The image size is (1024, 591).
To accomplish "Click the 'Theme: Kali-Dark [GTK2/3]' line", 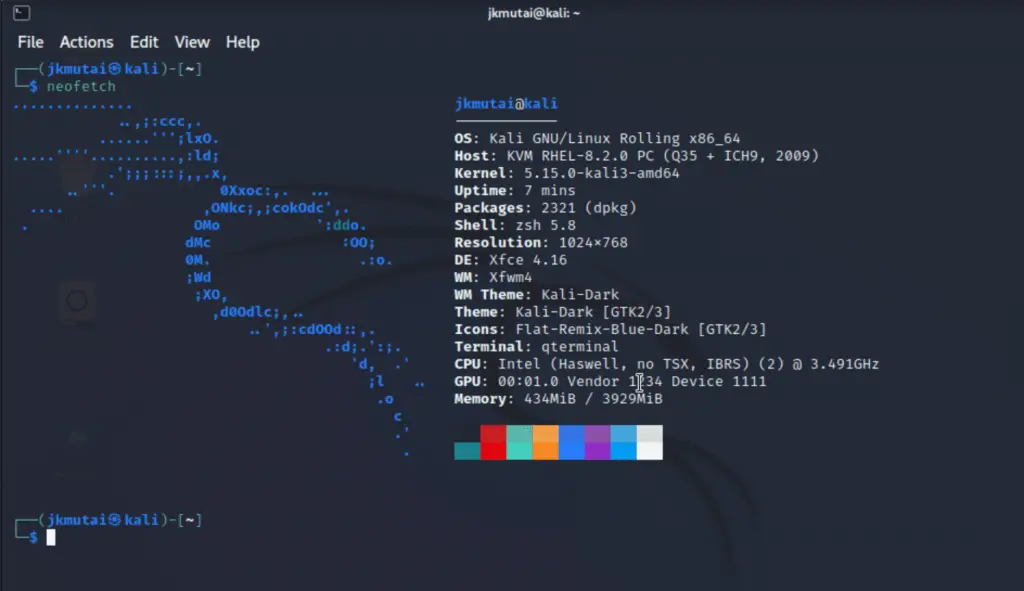I will (563, 311).
